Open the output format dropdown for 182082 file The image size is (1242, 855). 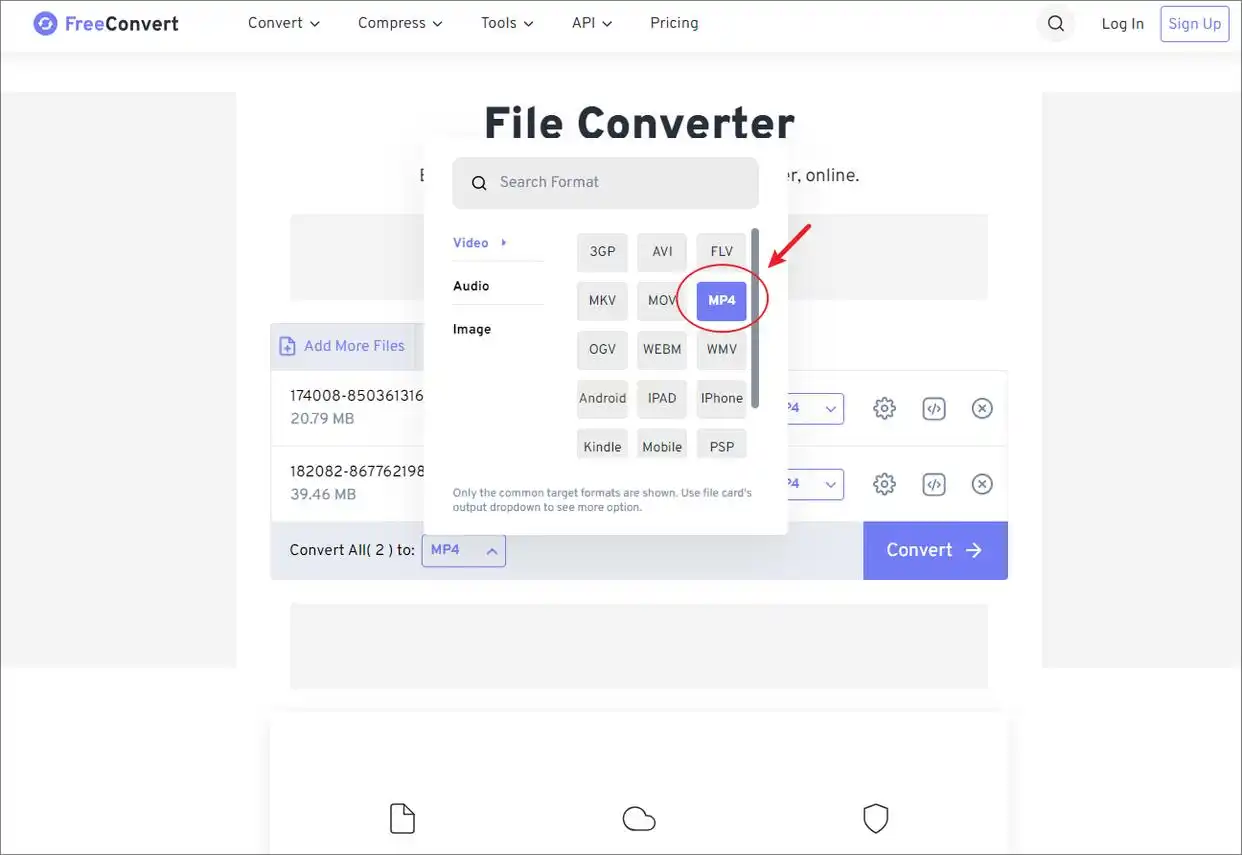[x=815, y=484]
